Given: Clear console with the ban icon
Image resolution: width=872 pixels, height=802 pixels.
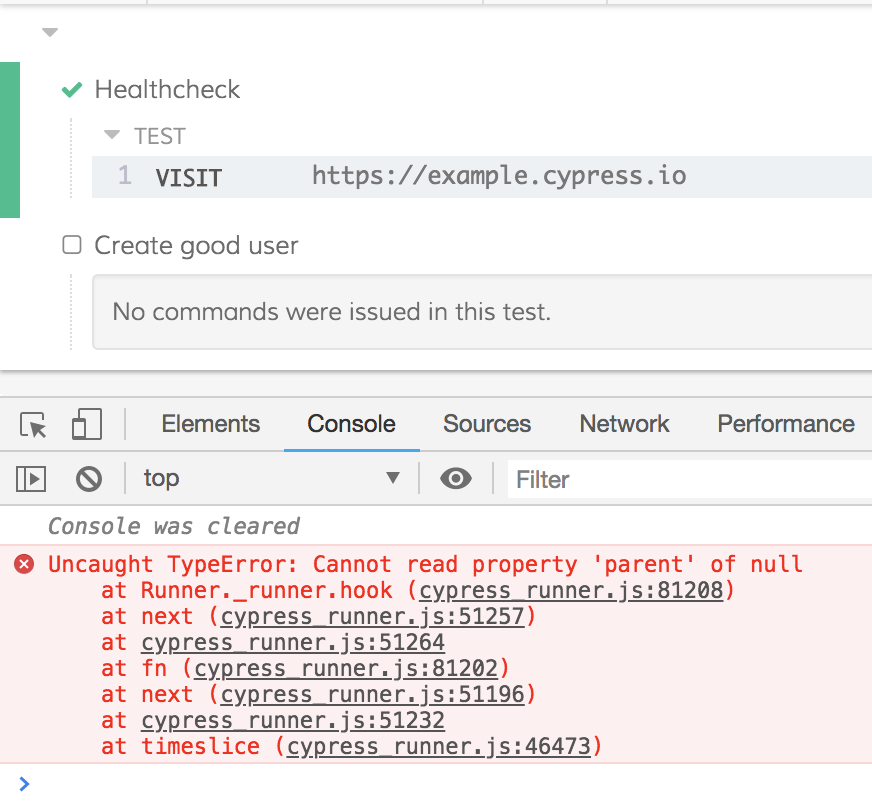Looking at the screenshot, I should coord(89,479).
